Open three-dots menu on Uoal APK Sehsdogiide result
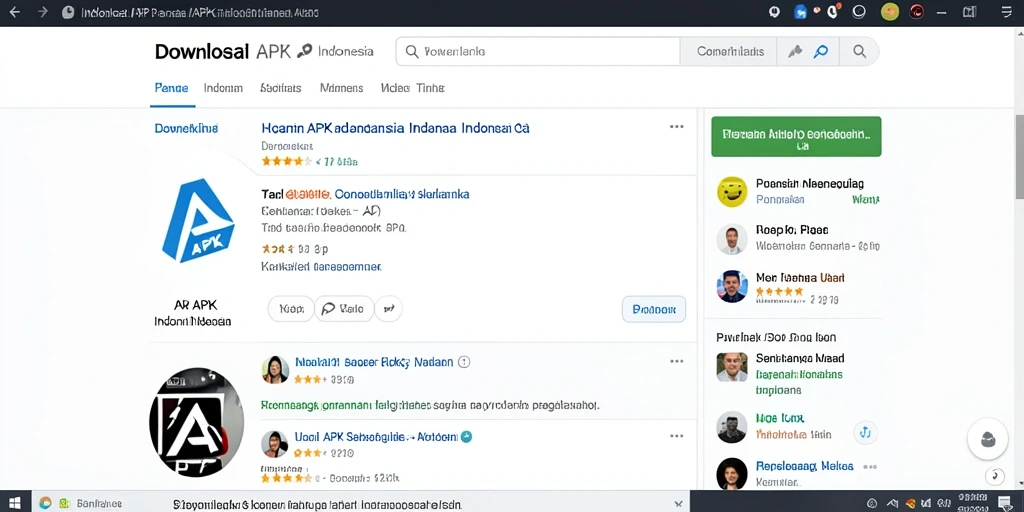 tap(677, 436)
